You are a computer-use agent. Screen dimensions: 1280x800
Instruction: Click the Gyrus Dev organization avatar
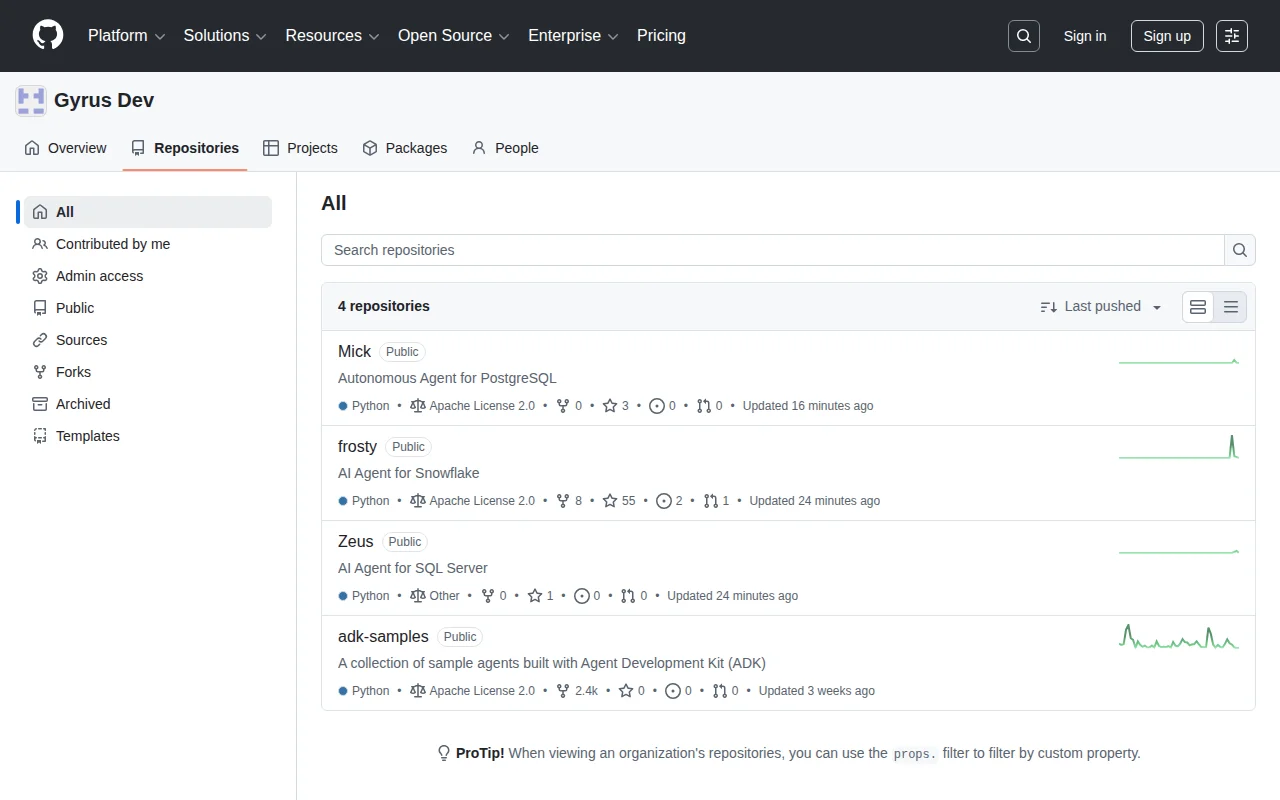point(31,101)
